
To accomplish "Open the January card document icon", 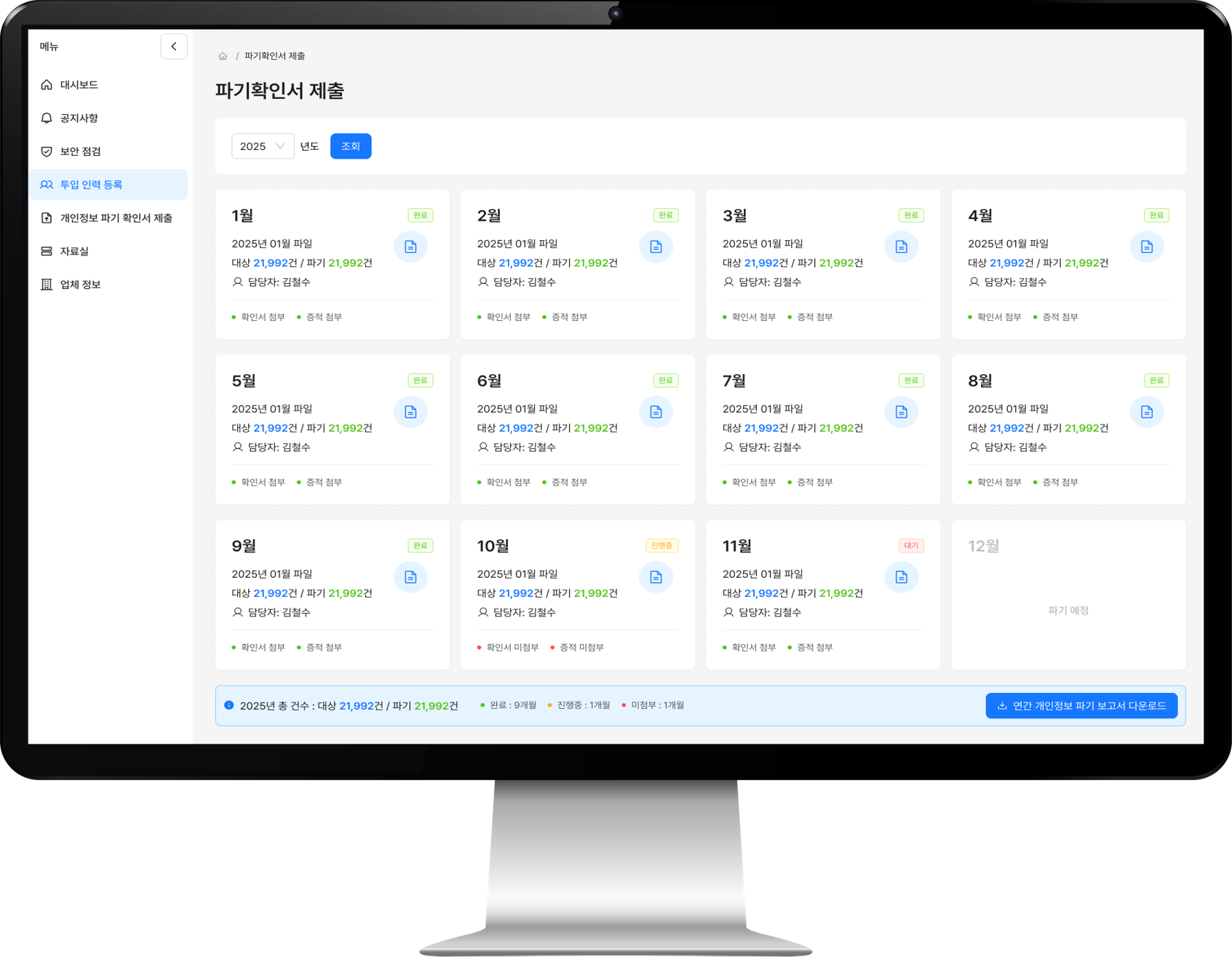I will [x=410, y=247].
